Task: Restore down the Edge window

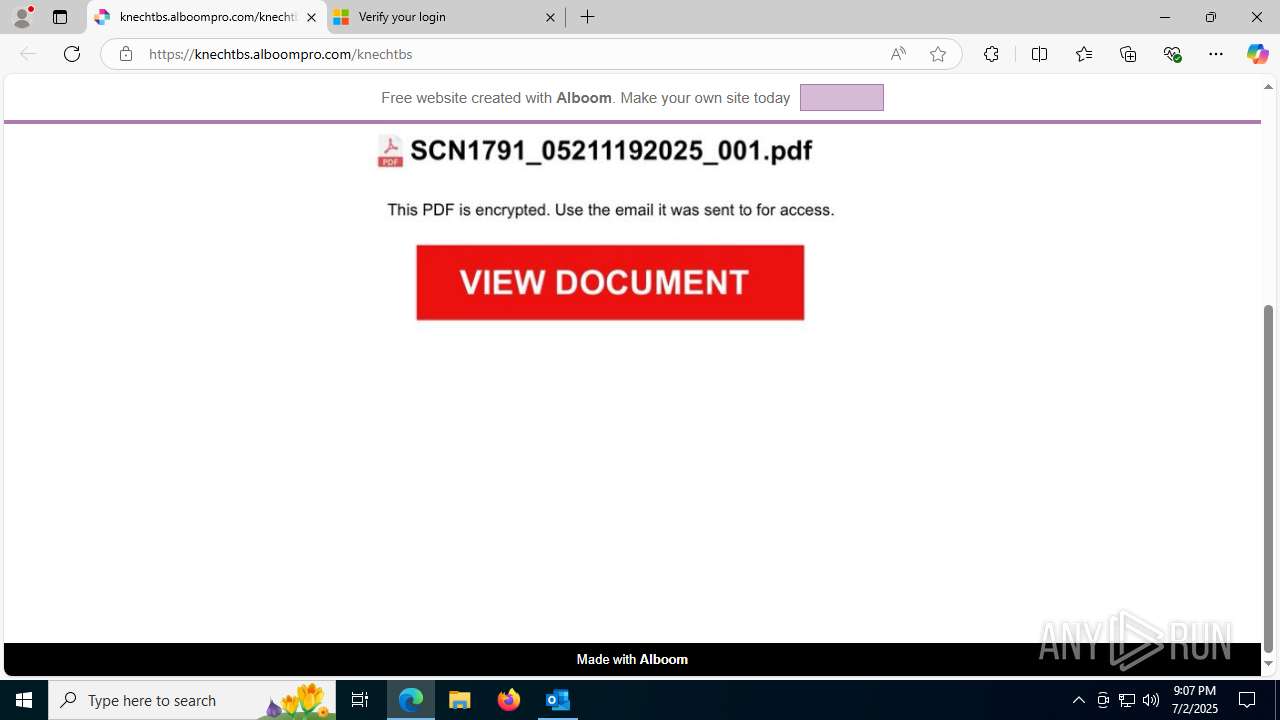Action: (x=1211, y=17)
